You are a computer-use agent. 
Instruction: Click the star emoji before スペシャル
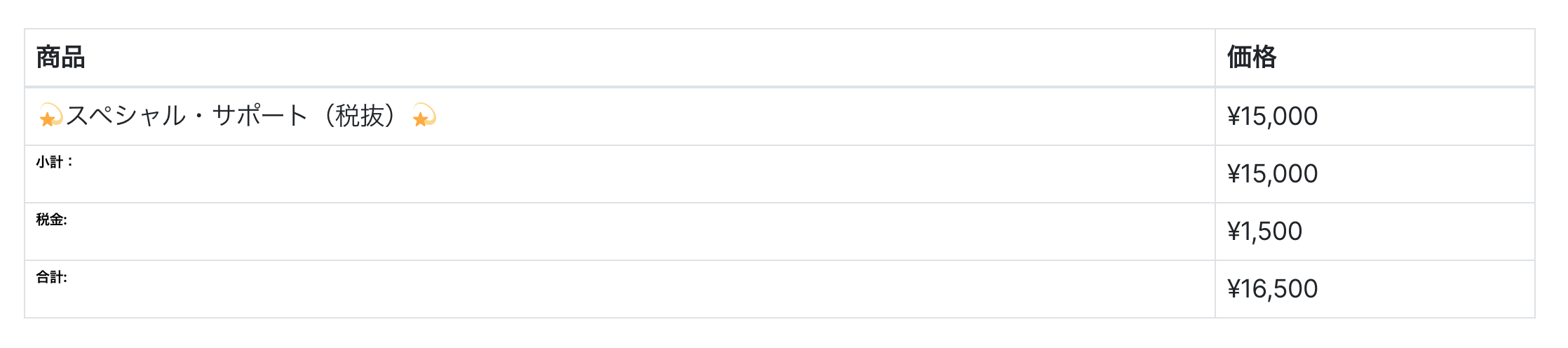click(50, 116)
